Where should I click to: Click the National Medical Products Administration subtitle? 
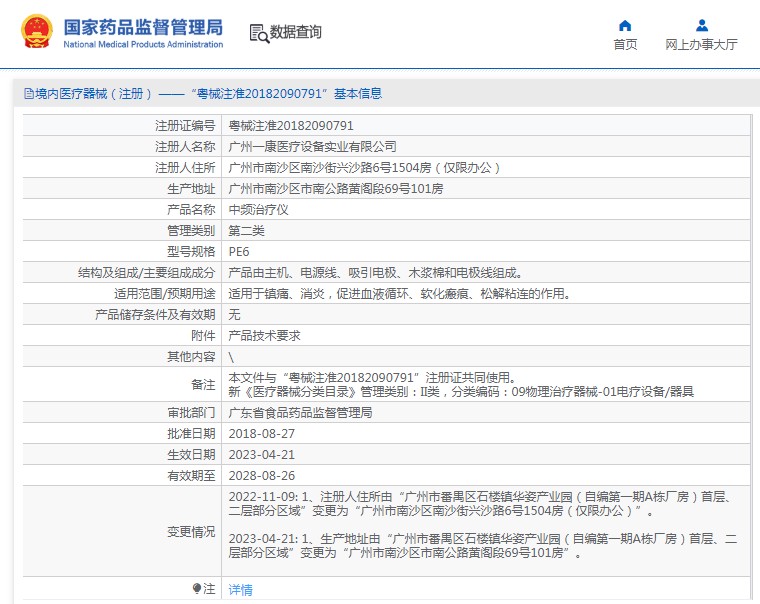click(143, 45)
